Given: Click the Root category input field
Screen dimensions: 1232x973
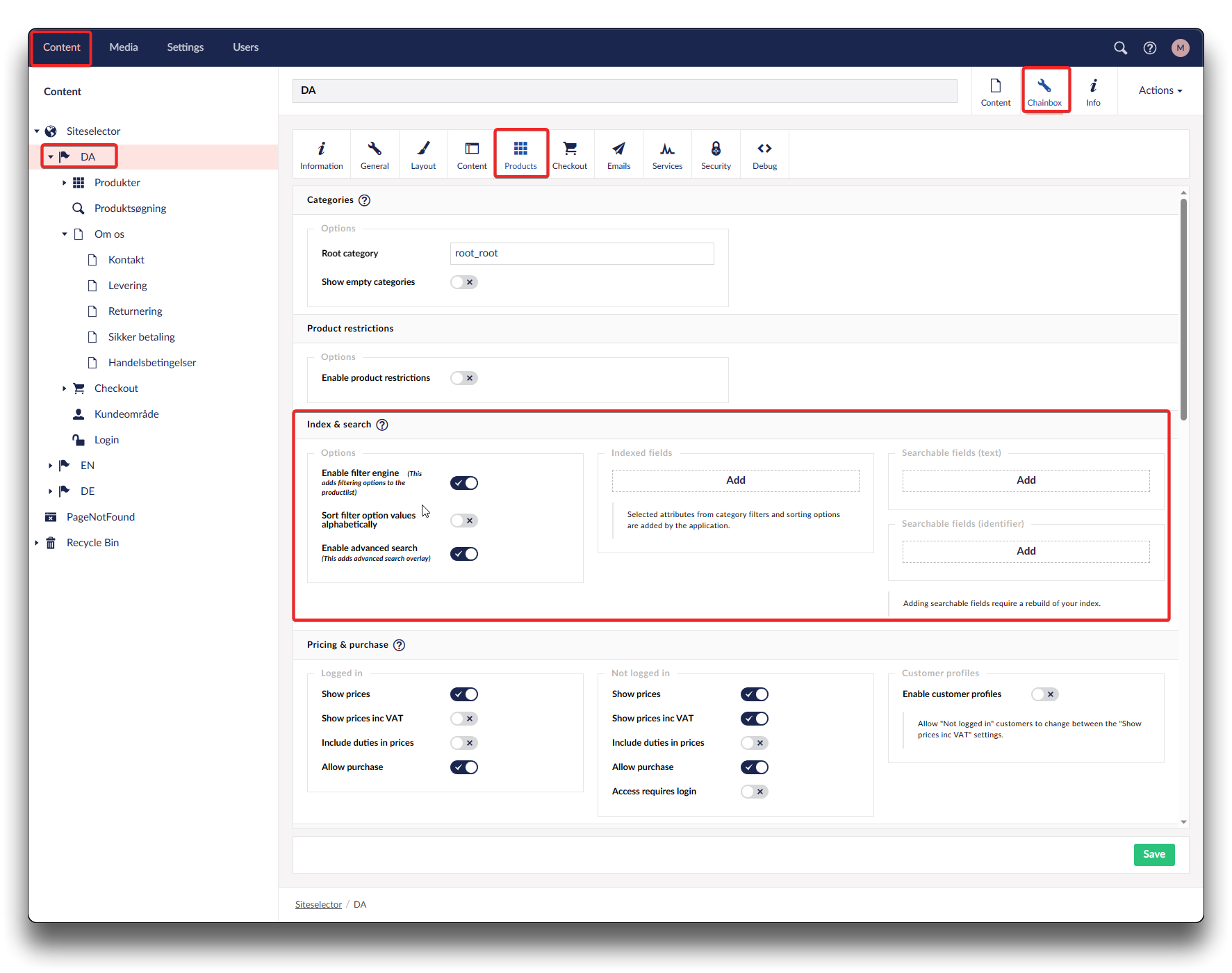Looking at the screenshot, I should click(582, 254).
